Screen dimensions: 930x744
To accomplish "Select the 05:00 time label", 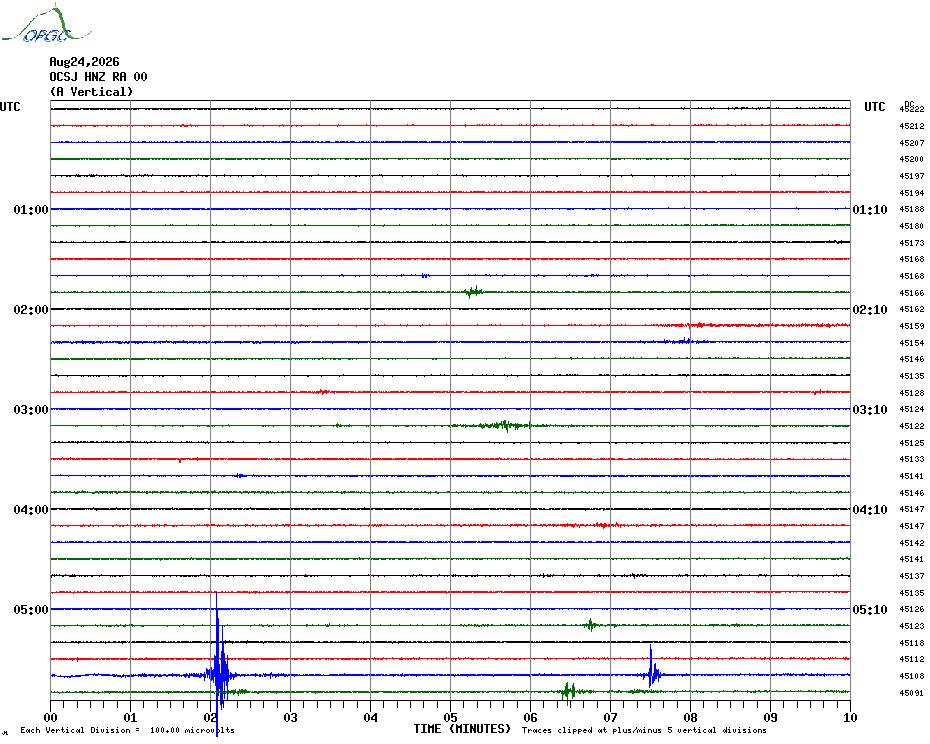I will tap(31, 609).
